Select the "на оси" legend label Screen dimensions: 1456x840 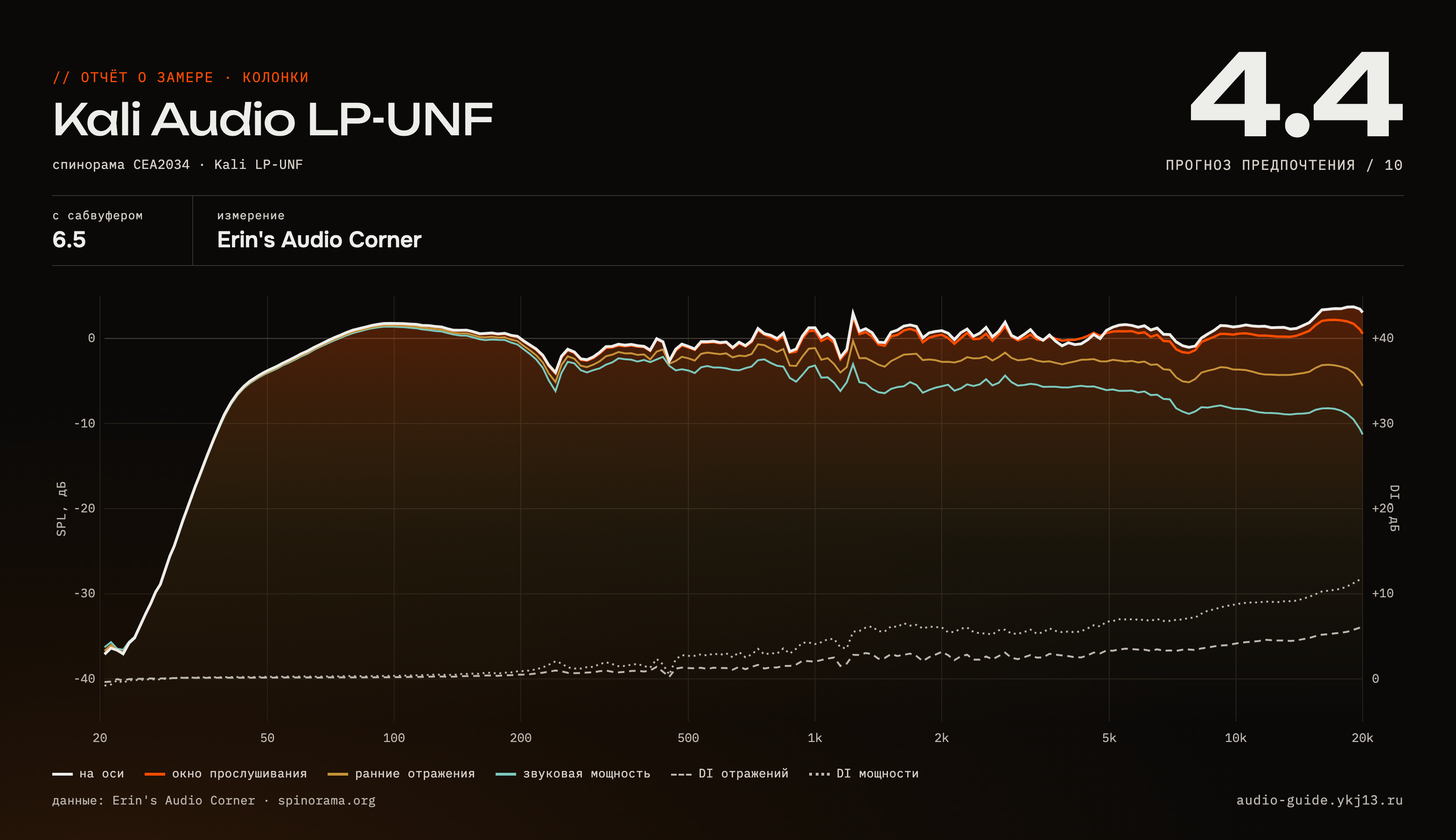pyautogui.click(x=102, y=774)
